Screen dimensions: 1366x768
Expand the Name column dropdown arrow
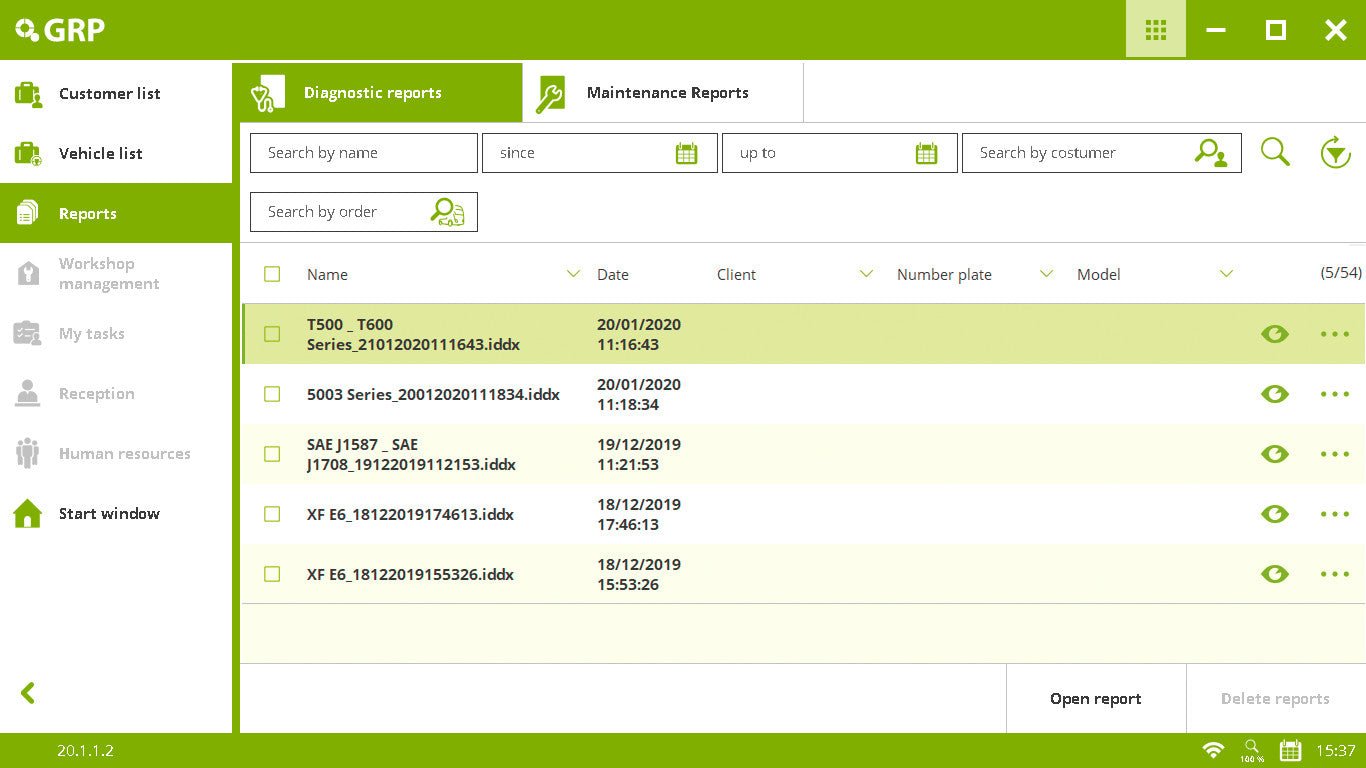coord(573,274)
